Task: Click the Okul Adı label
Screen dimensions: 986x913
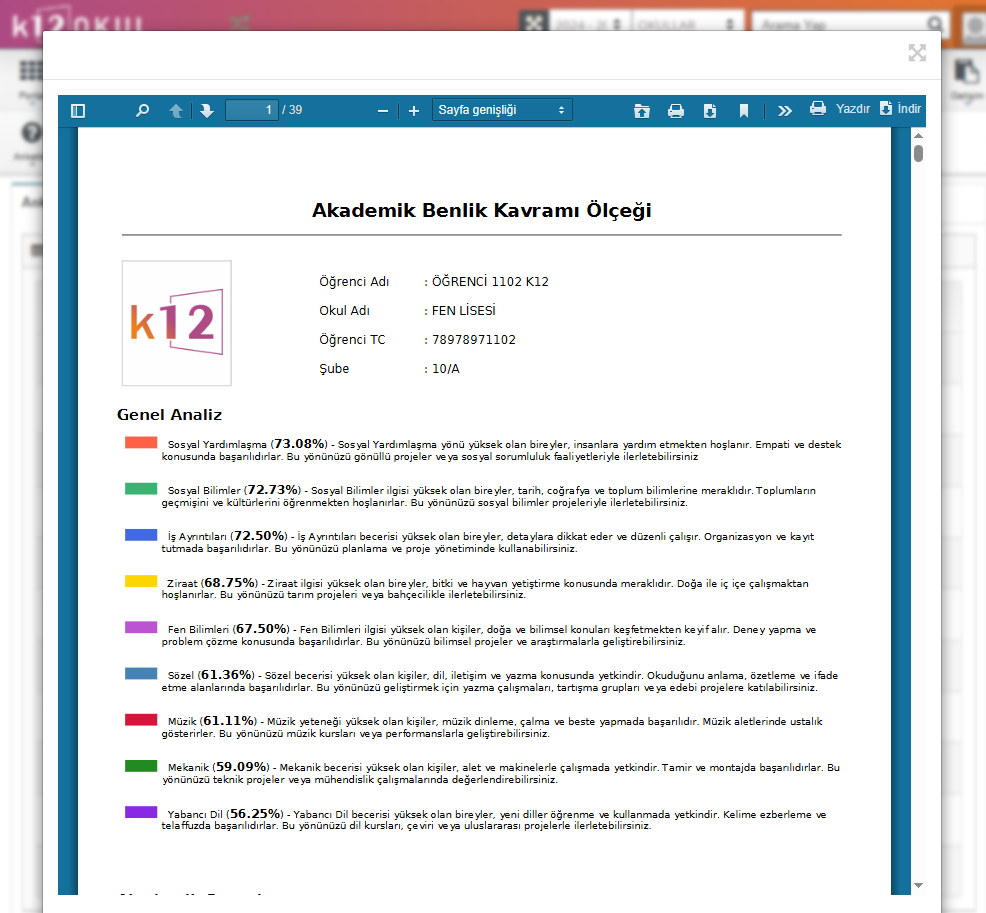Action: [344, 311]
